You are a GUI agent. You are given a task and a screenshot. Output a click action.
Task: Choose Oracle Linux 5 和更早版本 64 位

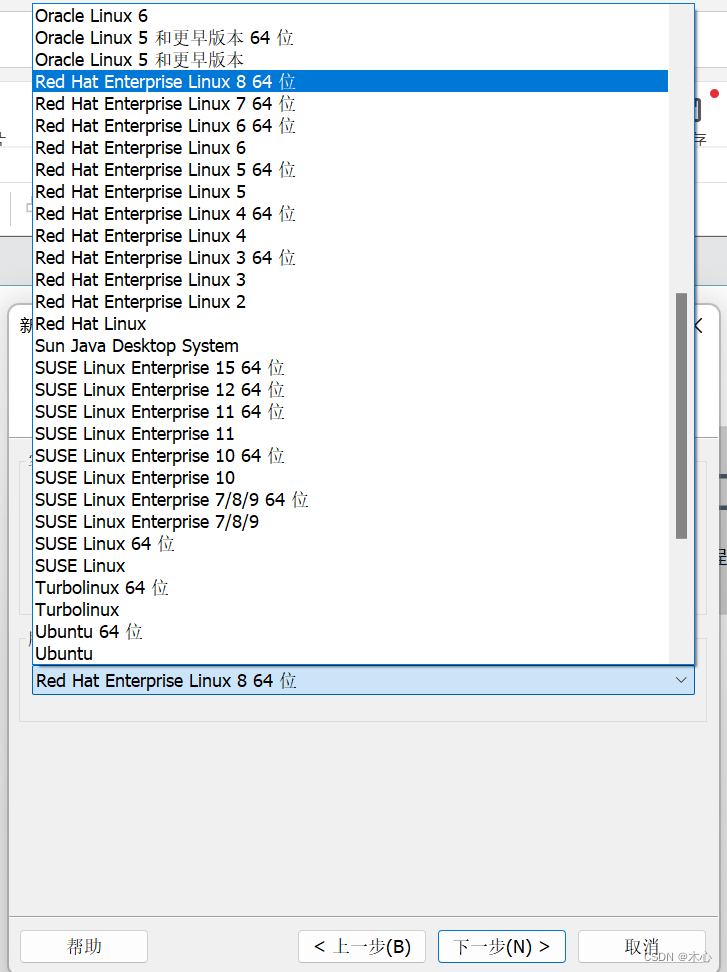pyautogui.click(x=350, y=38)
